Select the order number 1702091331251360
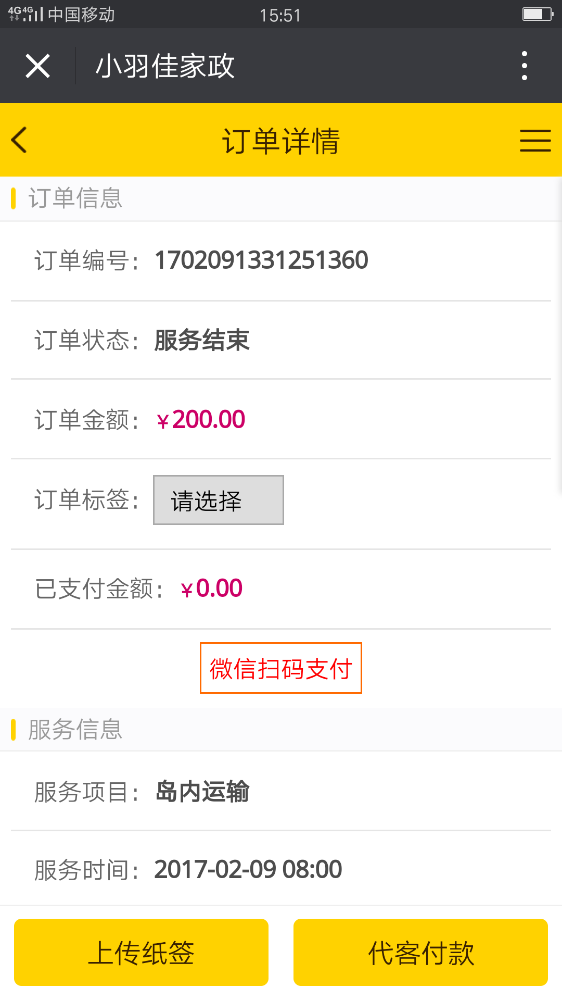 262,260
